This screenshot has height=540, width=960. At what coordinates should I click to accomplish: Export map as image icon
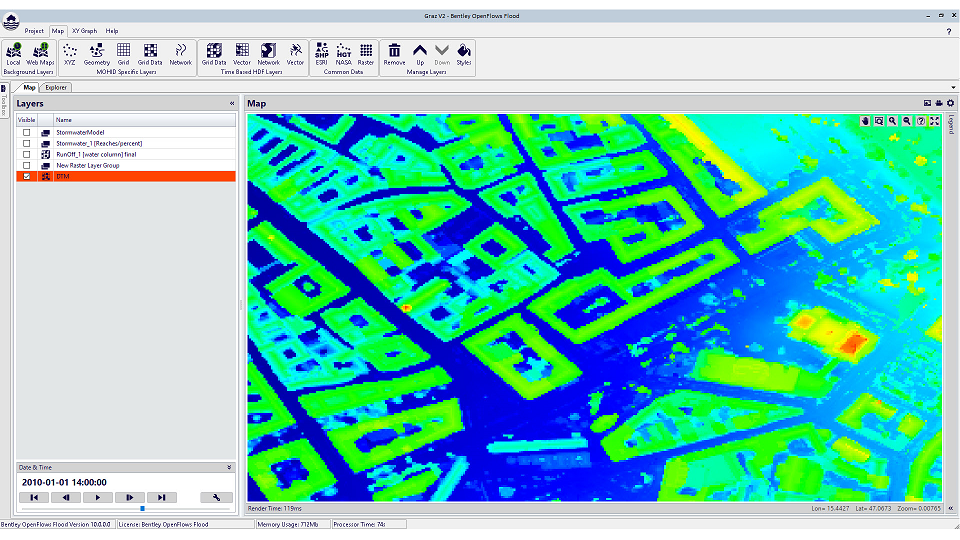[x=927, y=103]
